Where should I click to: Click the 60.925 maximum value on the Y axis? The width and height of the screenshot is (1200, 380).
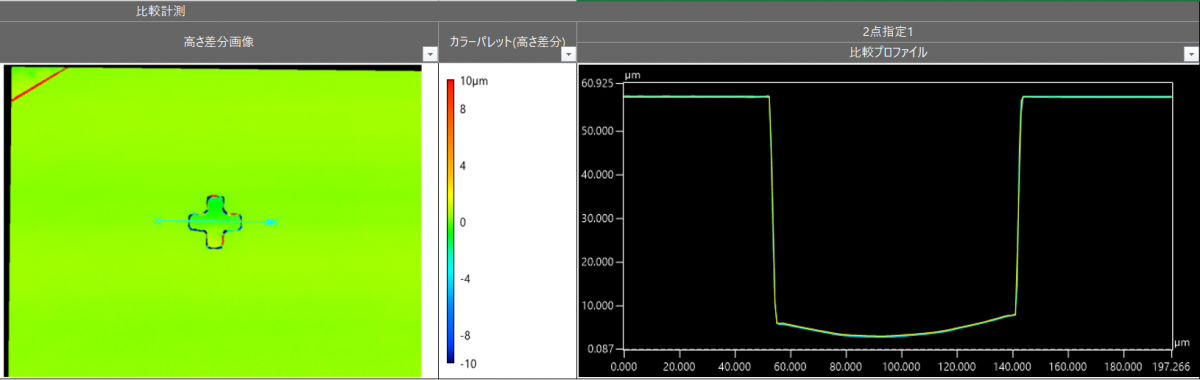click(599, 83)
